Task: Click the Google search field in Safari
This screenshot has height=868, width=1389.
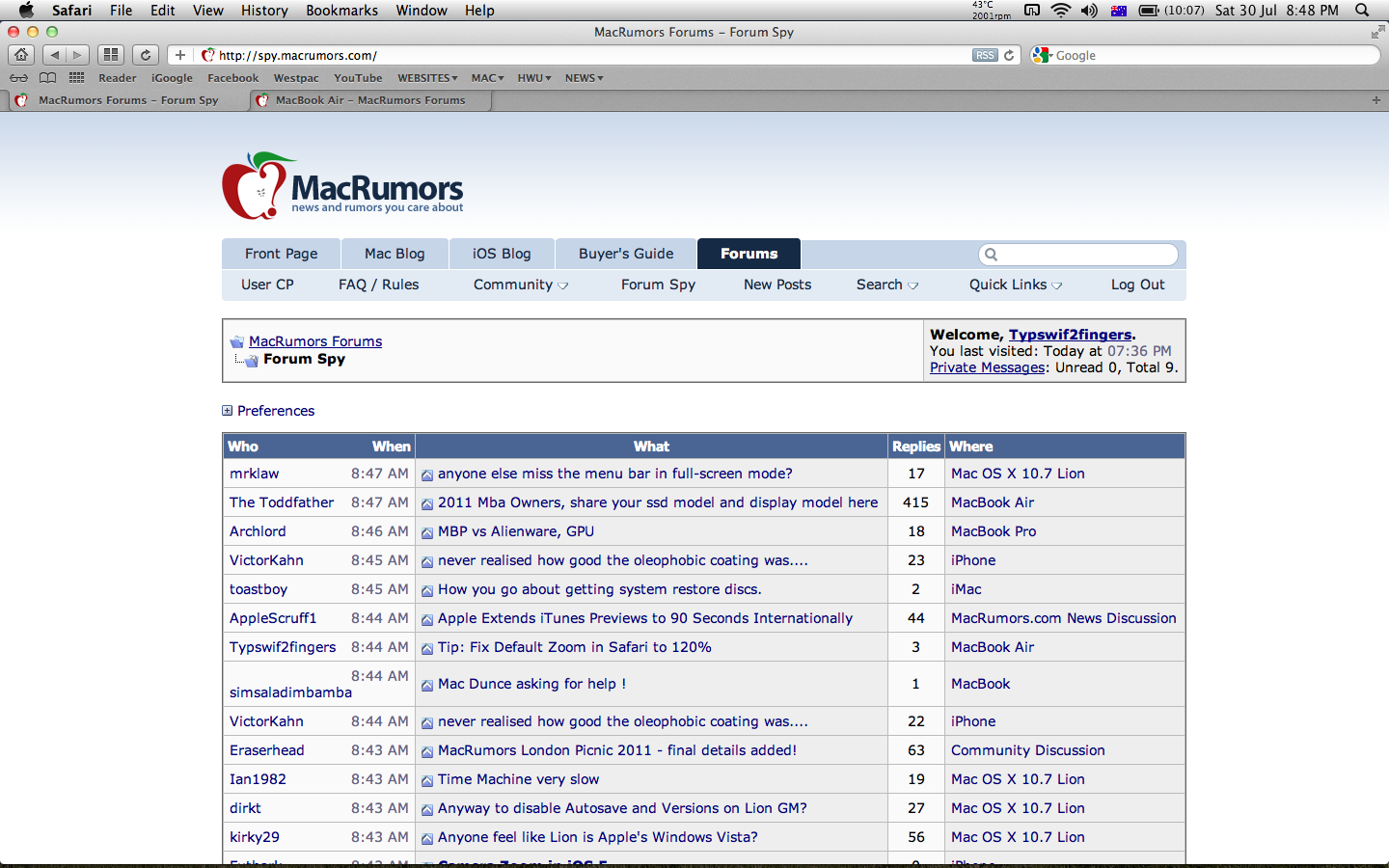Action: click(x=1205, y=55)
